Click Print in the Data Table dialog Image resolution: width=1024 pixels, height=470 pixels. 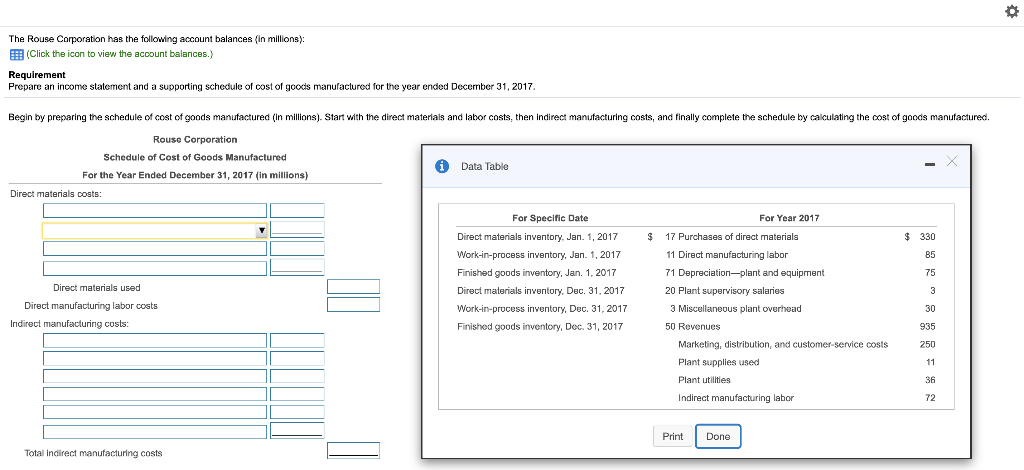tap(673, 436)
